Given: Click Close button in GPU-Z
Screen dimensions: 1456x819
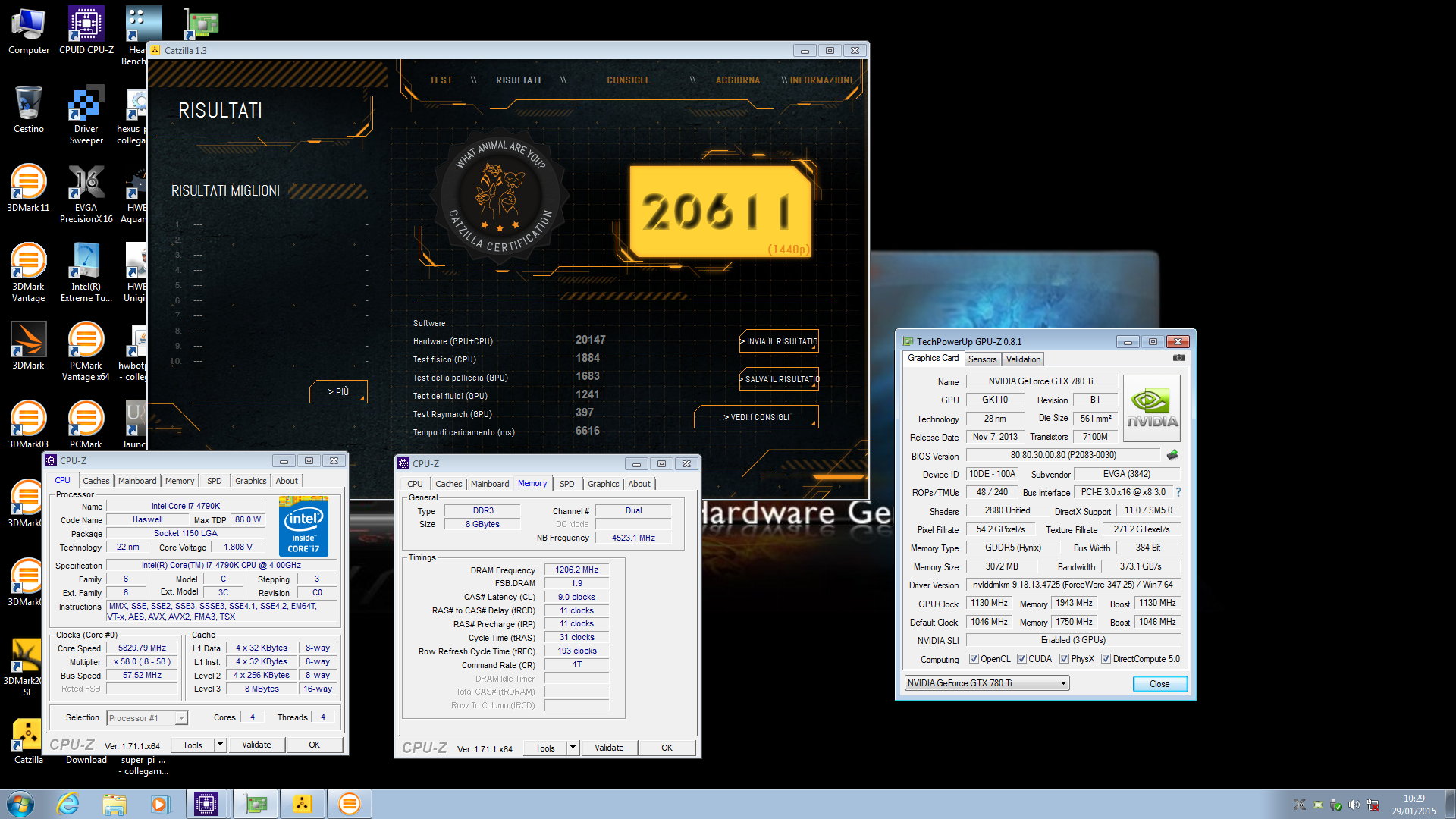Looking at the screenshot, I should pos(1159,684).
